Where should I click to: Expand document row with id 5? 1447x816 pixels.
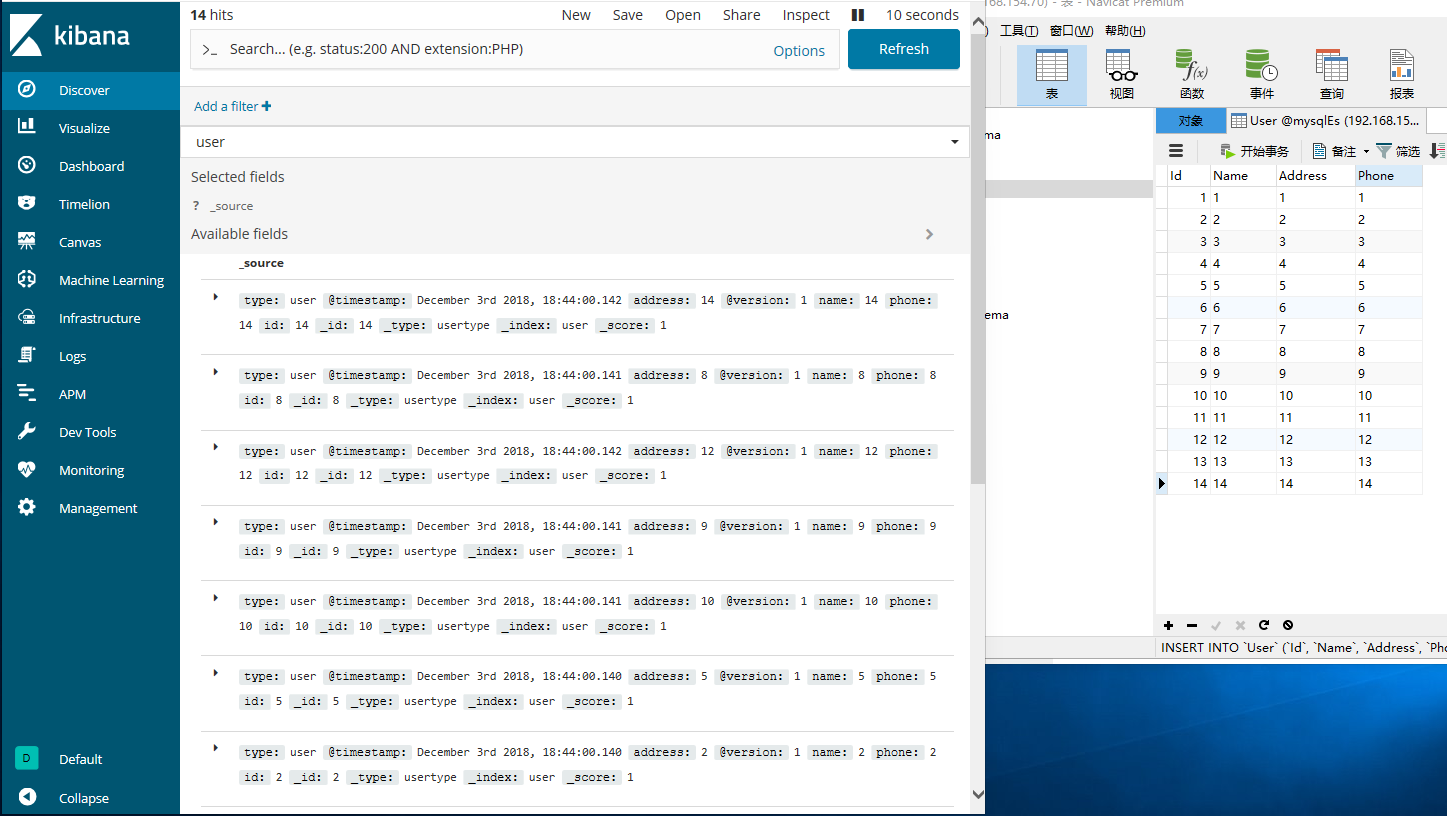pos(216,673)
